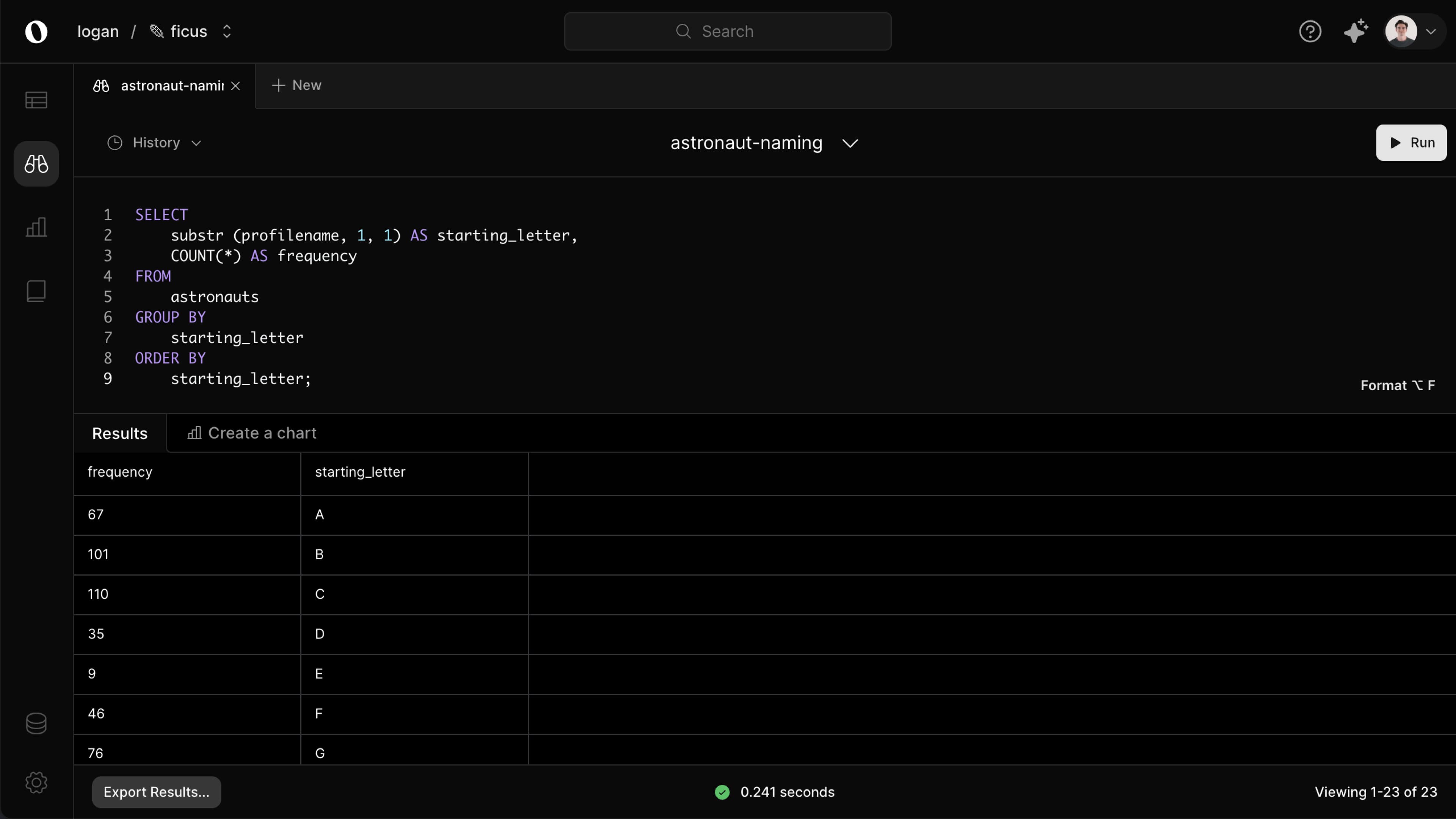Click the Search input field

(x=728, y=31)
